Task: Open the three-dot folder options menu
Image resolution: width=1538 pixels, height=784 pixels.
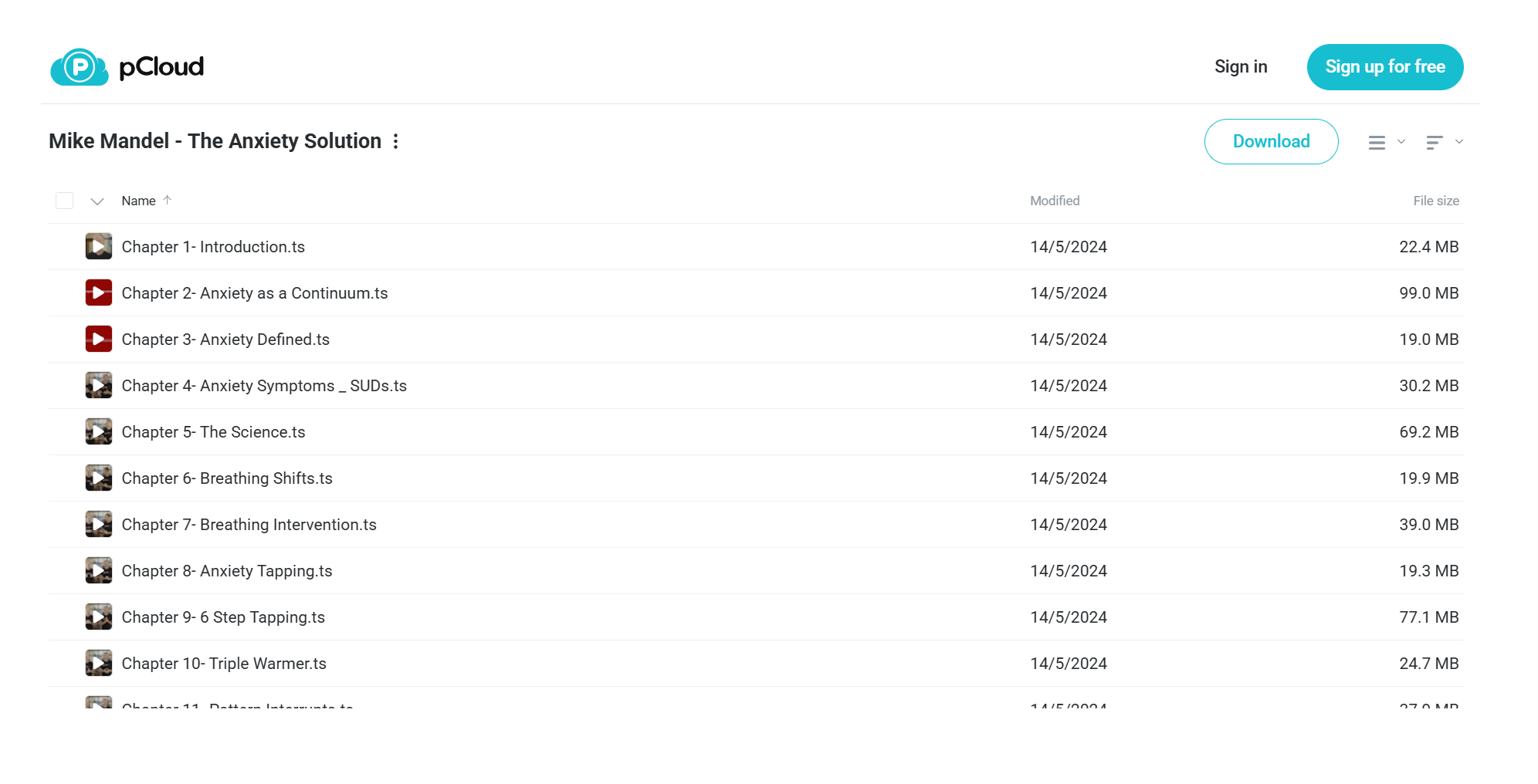Action: pyautogui.click(x=396, y=141)
